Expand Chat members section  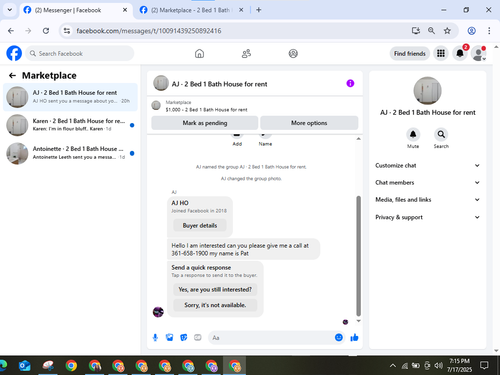tap(427, 182)
